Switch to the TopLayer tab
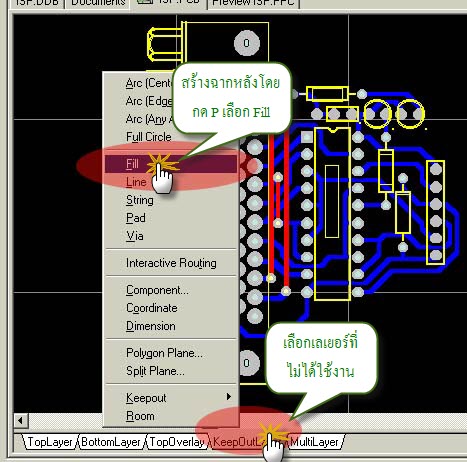467x462 pixels. [x=50, y=442]
